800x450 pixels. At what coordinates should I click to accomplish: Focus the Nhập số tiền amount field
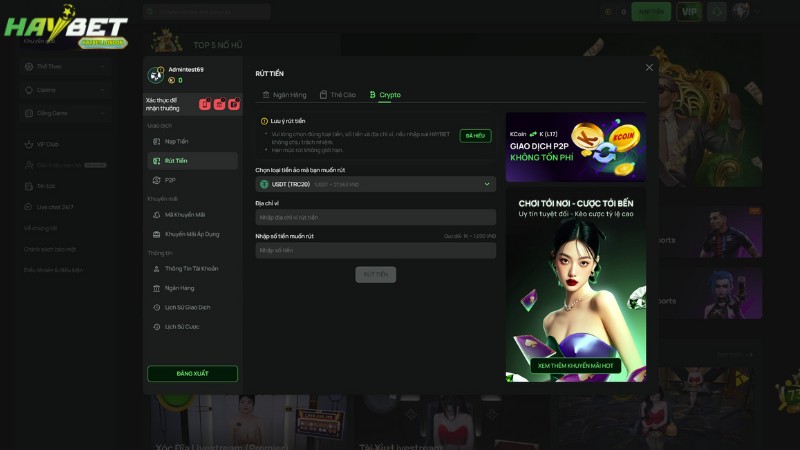tap(375, 250)
